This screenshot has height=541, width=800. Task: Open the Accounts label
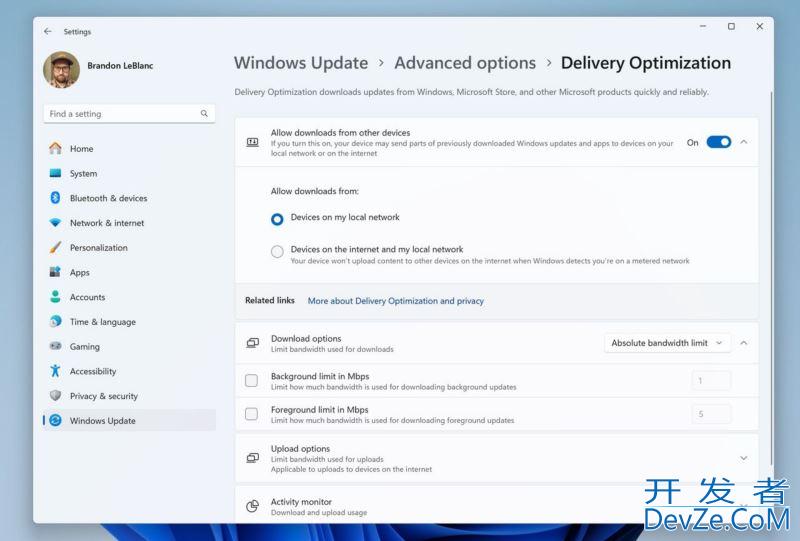(87, 297)
